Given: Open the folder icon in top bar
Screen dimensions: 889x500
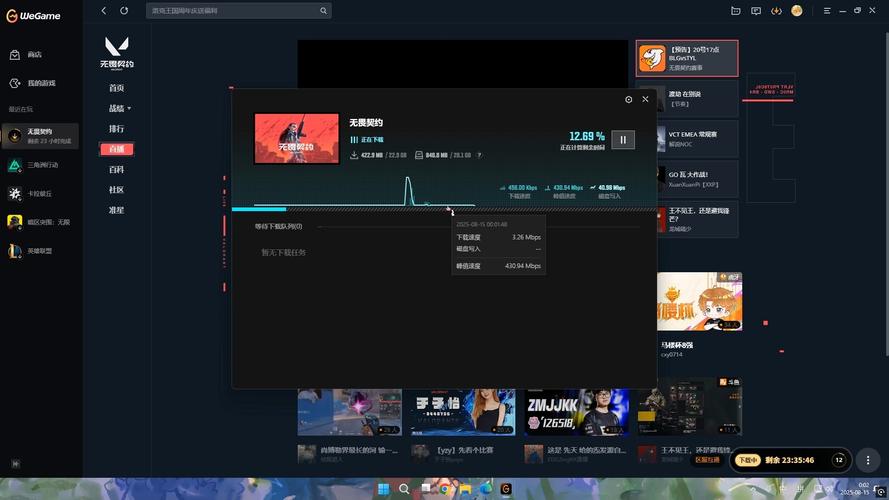Looking at the screenshot, I should click(x=735, y=11).
